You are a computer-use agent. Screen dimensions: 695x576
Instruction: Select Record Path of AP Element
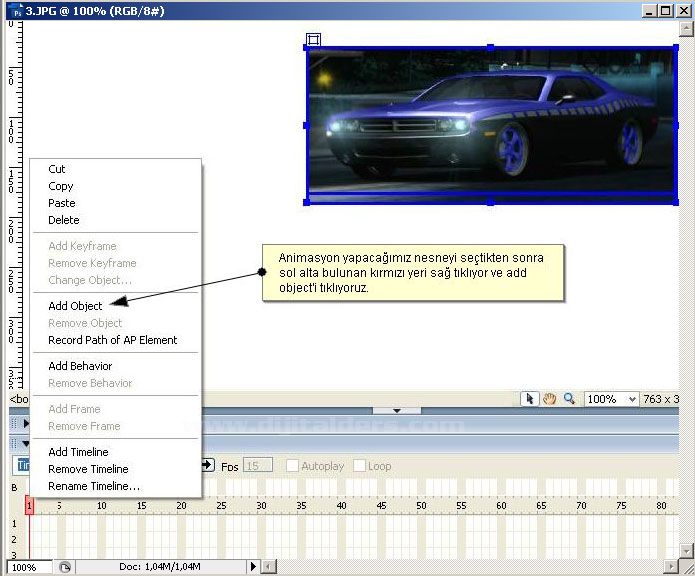113,340
